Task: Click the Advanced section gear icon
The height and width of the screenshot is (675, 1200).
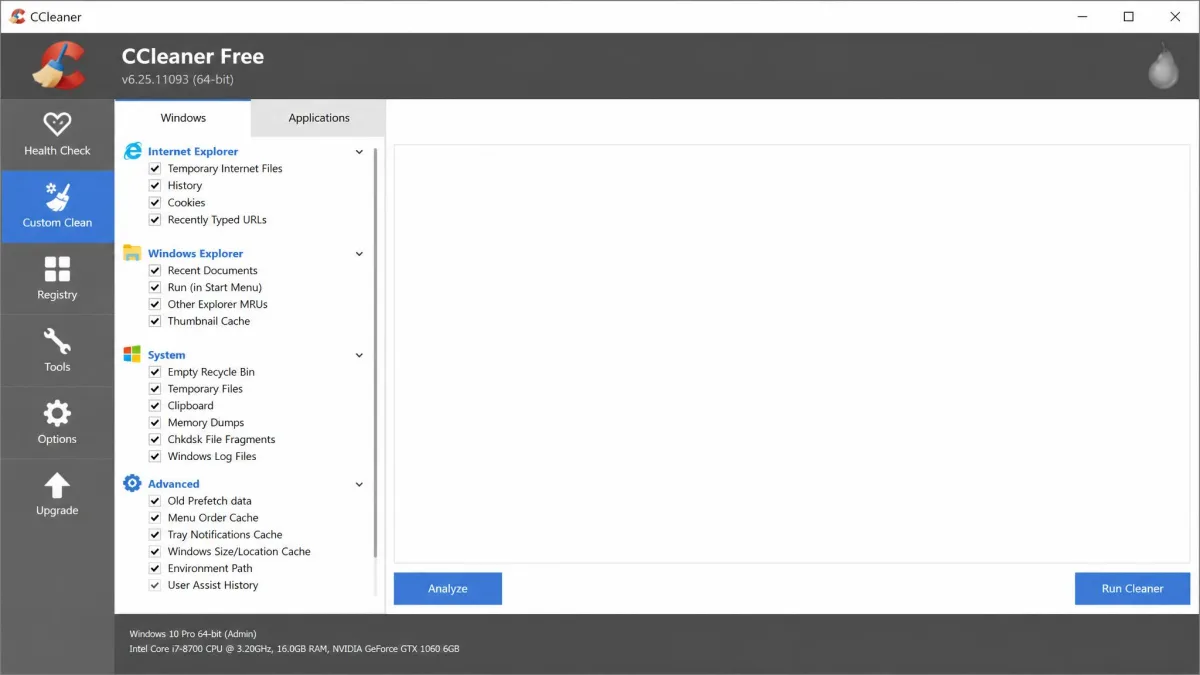Action: click(x=132, y=483)
